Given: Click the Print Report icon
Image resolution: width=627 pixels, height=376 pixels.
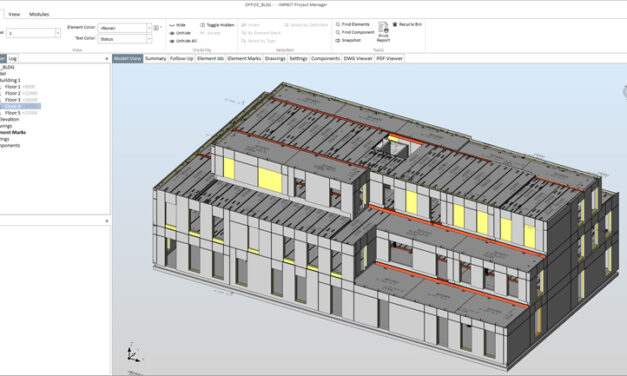Looking at the screenshot, I should (383, 28).
